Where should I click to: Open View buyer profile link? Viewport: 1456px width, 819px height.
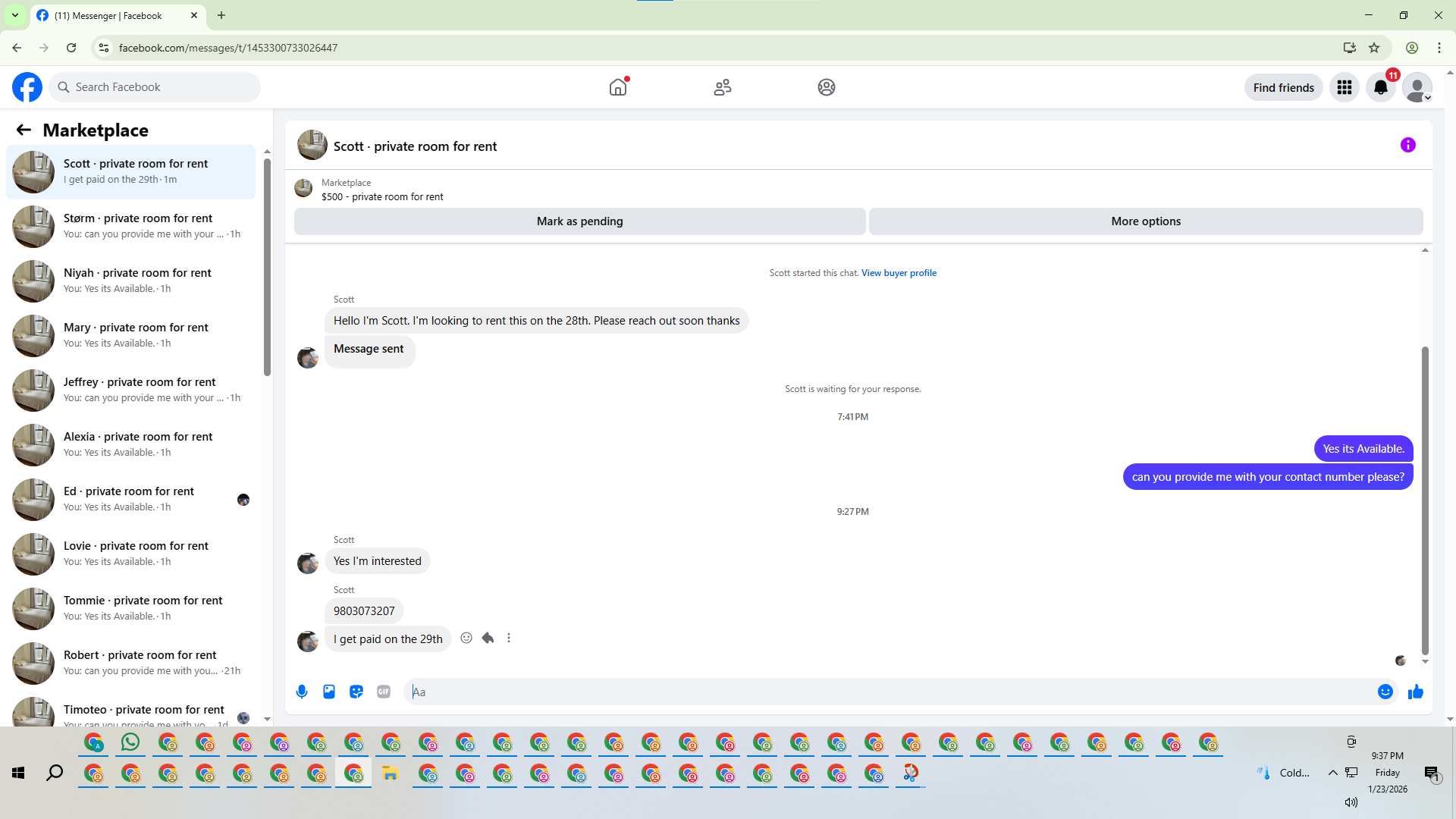(x=899, y=273)
